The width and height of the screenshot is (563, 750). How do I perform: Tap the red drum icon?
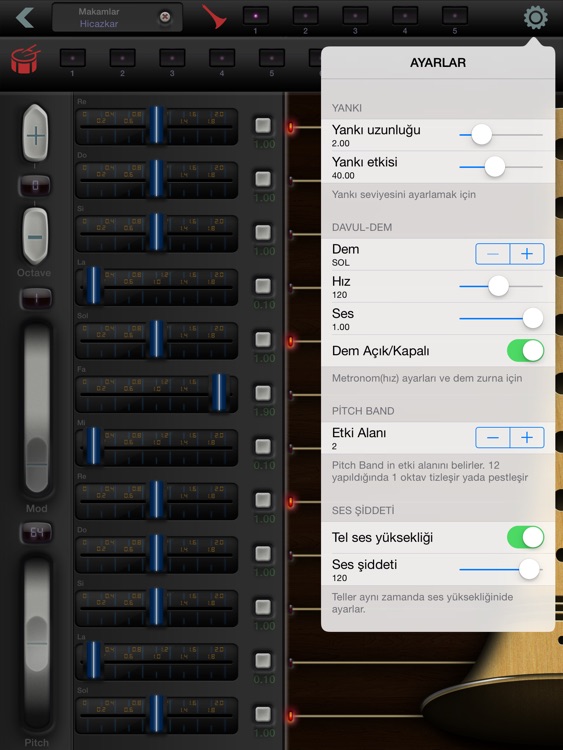[x=25, y=59]
